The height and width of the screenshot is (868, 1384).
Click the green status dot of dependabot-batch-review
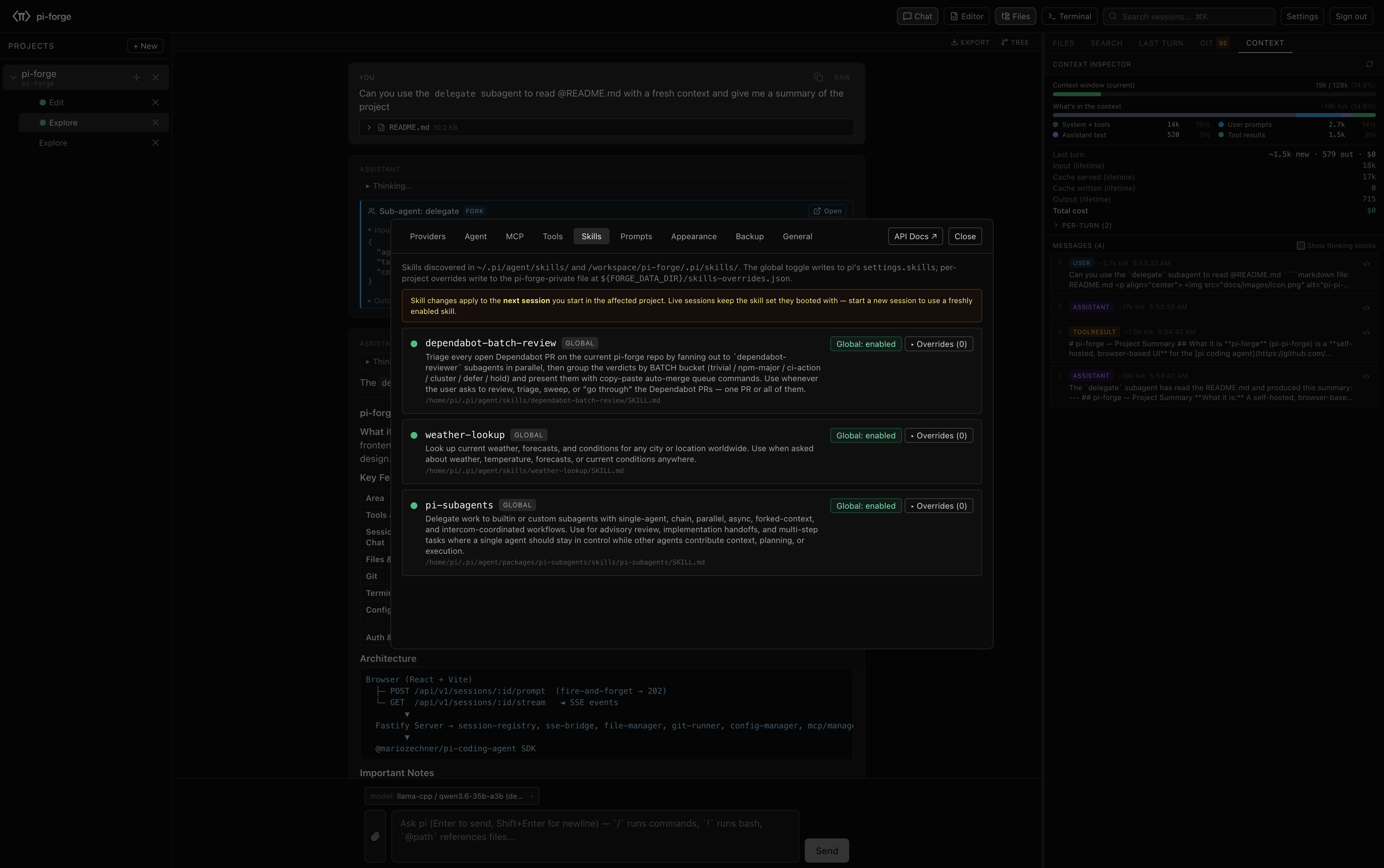pyautogui.click(x=414, y=344)
